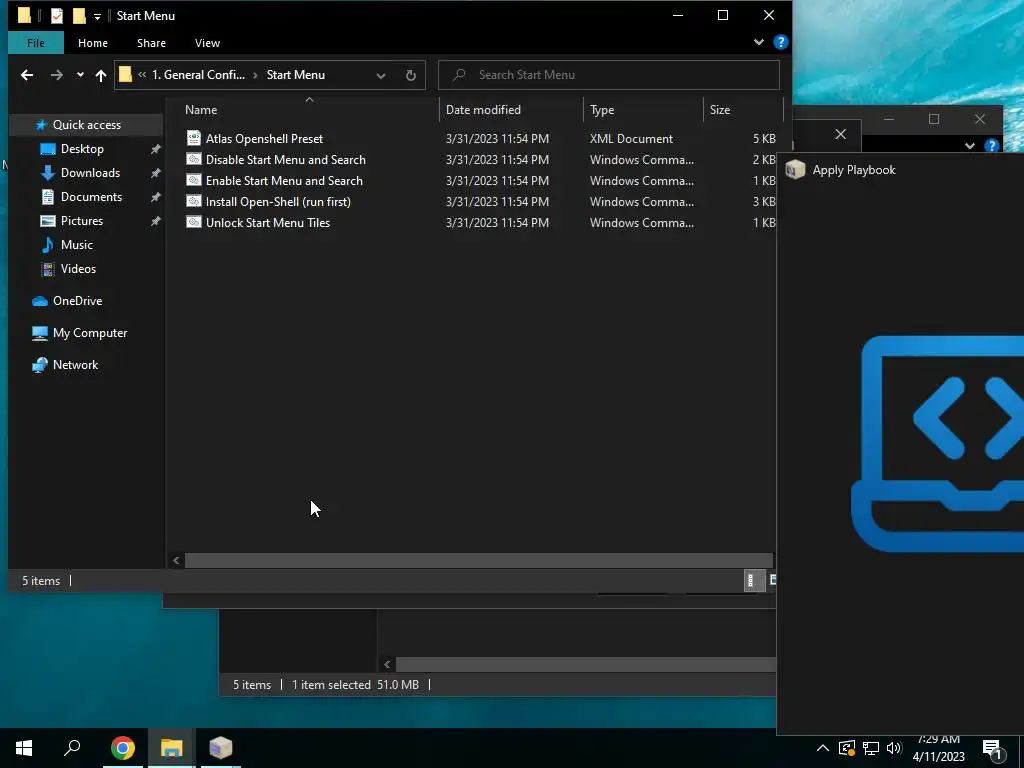Click the Start Menu breadcrumb segment

pos(296,75)
